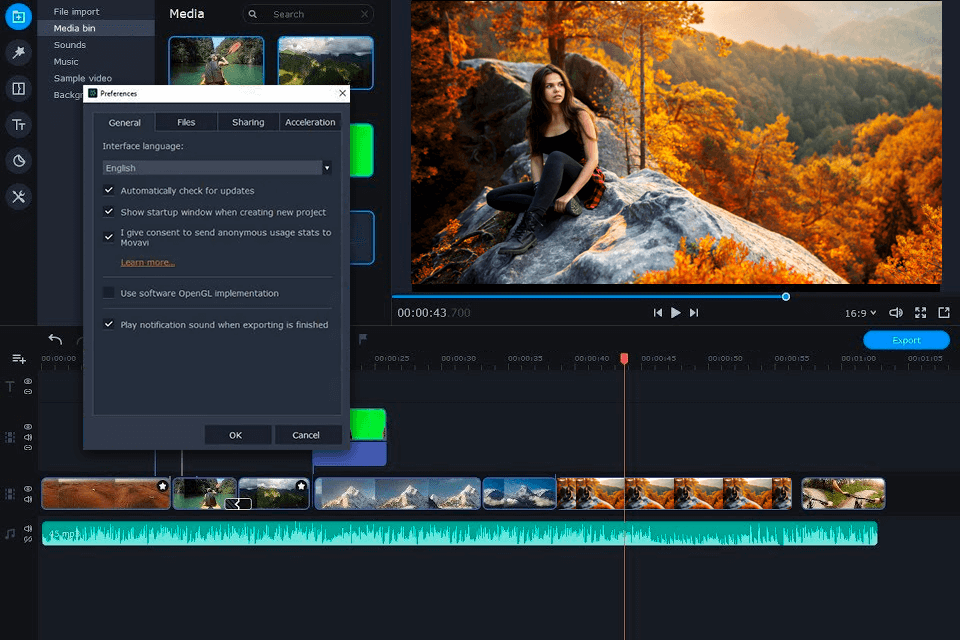Open the Filters magic wand panel
The width and height of the screenshot is (960, 640).
[18, 53]
